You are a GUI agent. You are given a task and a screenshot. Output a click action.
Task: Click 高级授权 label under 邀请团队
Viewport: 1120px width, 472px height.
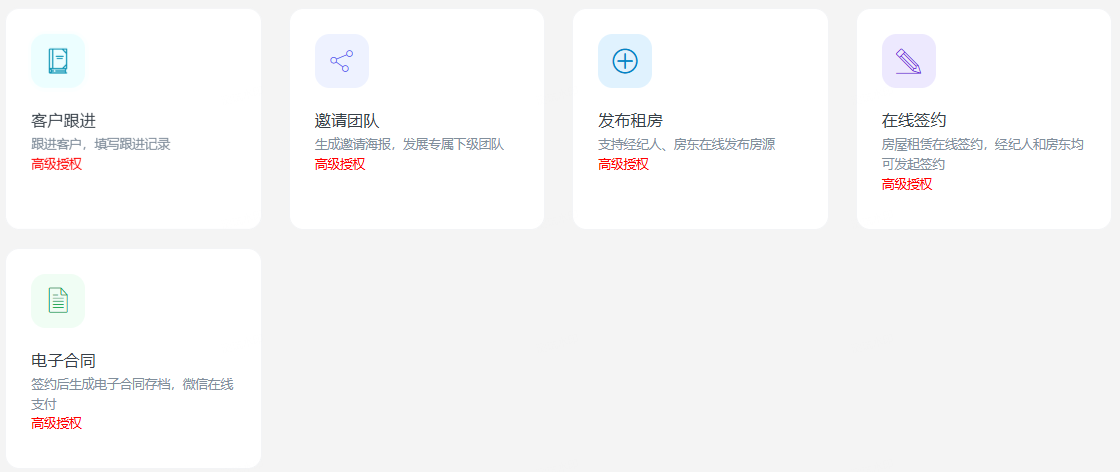pyautogui.click(x=340, y=164)
